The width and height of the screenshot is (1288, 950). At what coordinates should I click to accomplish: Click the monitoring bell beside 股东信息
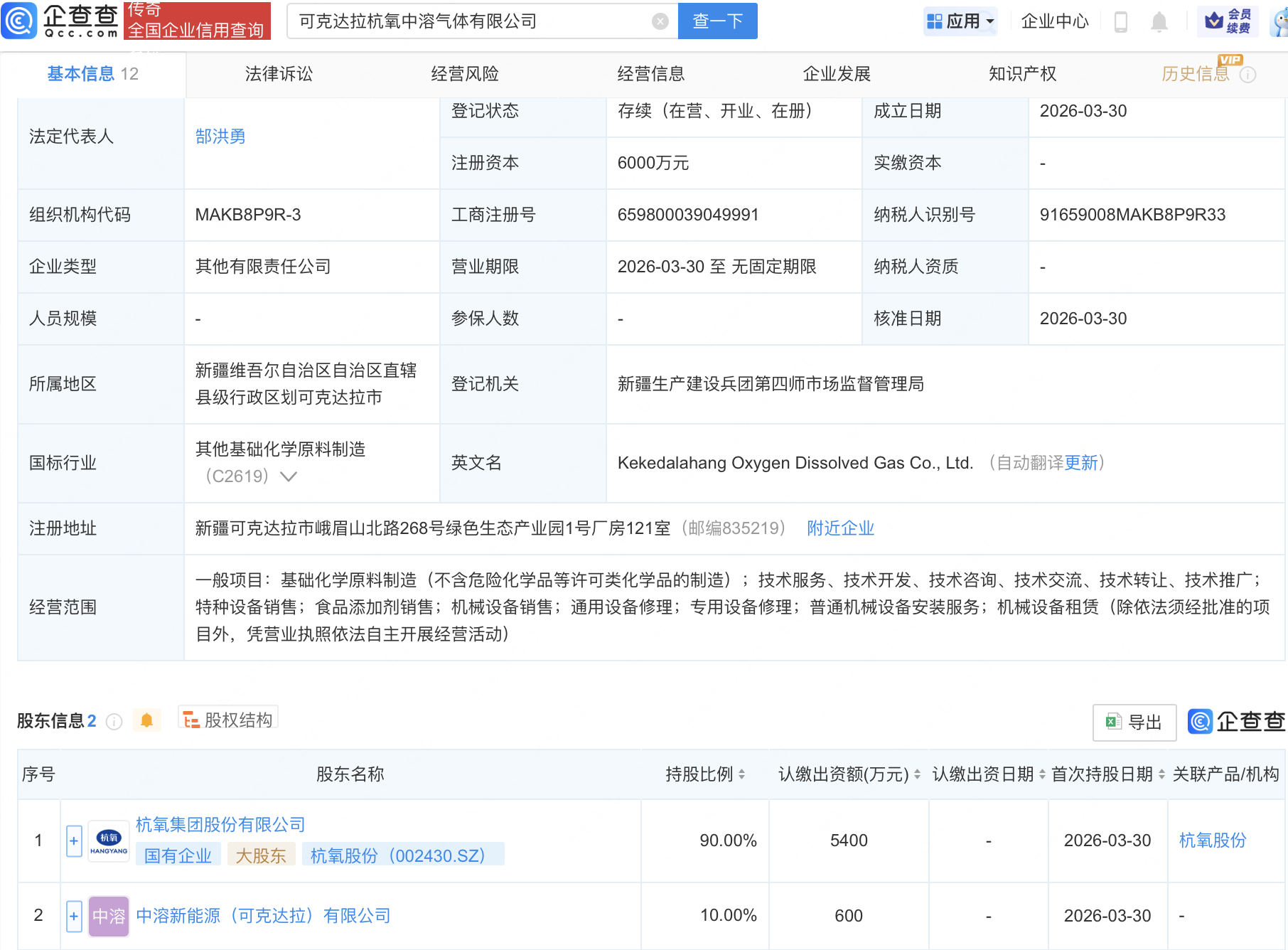coord(148,720)
